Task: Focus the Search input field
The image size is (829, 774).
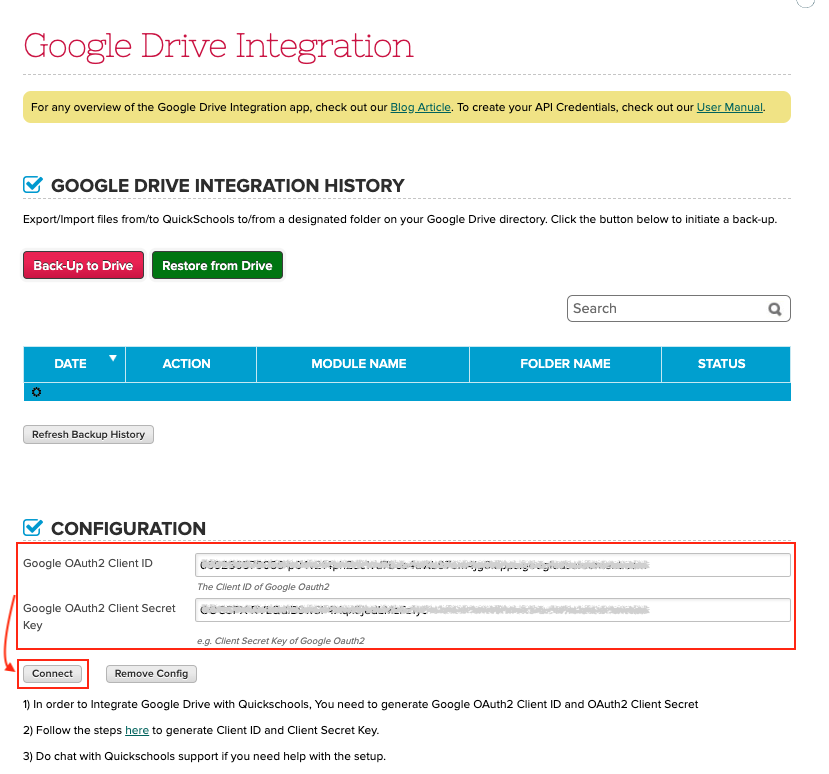Action: click(x=679, y=309)
